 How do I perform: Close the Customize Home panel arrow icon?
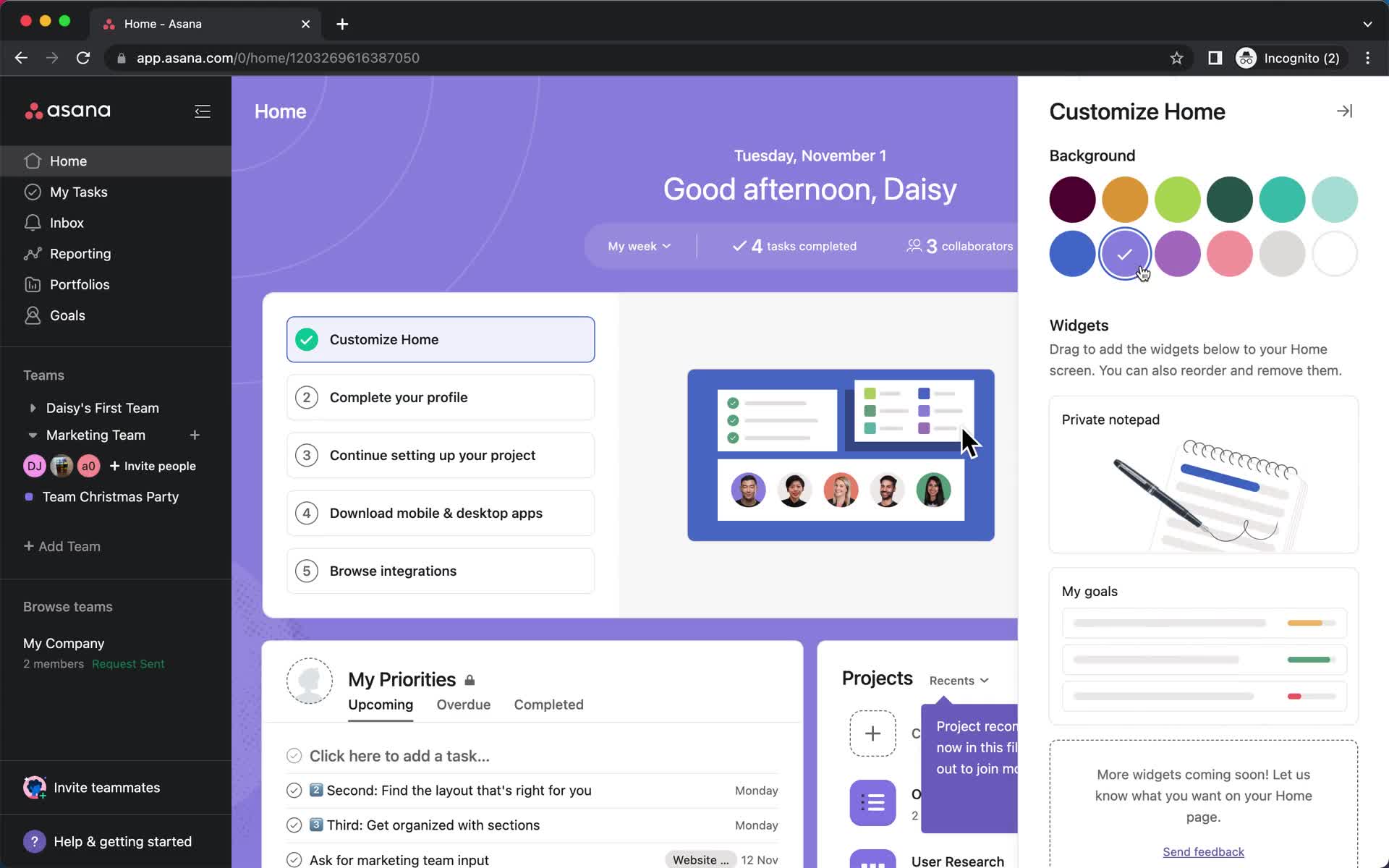click(1344, 111)
